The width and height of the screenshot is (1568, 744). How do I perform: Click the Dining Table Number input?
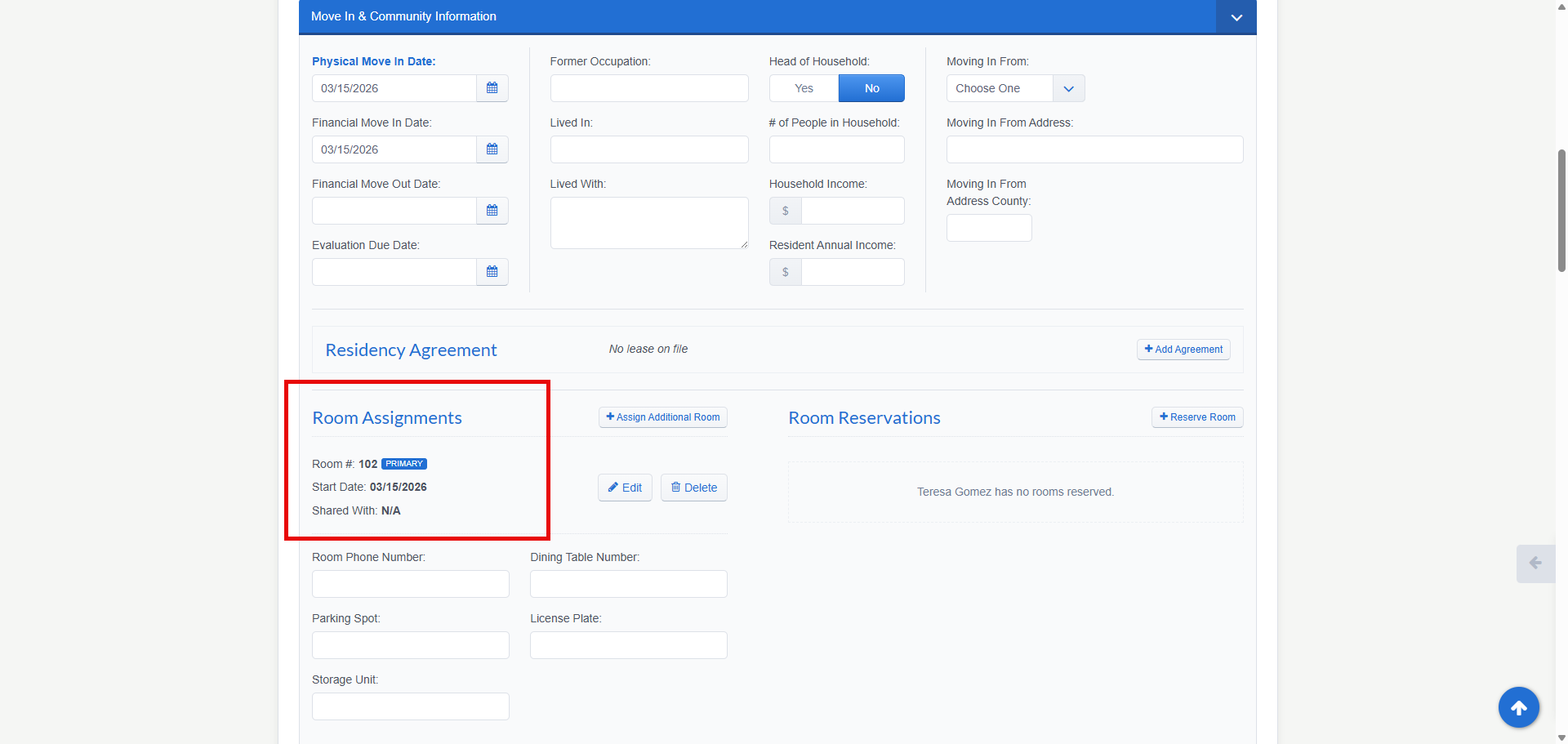[x=629, y=584]
